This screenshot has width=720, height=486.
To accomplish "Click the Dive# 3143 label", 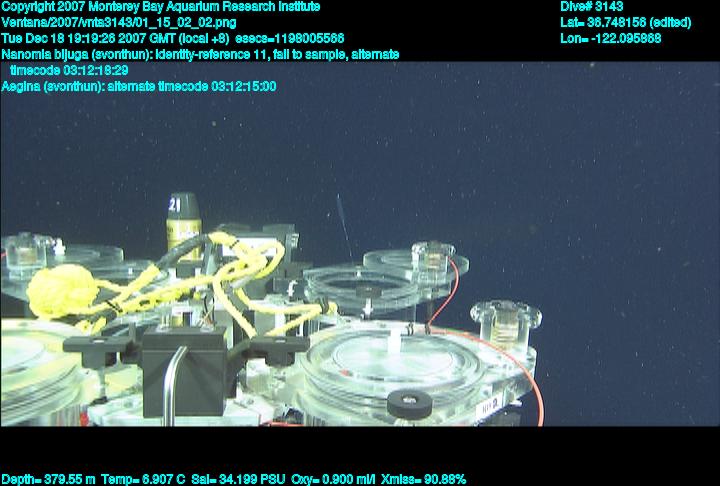I will (592, 7).
